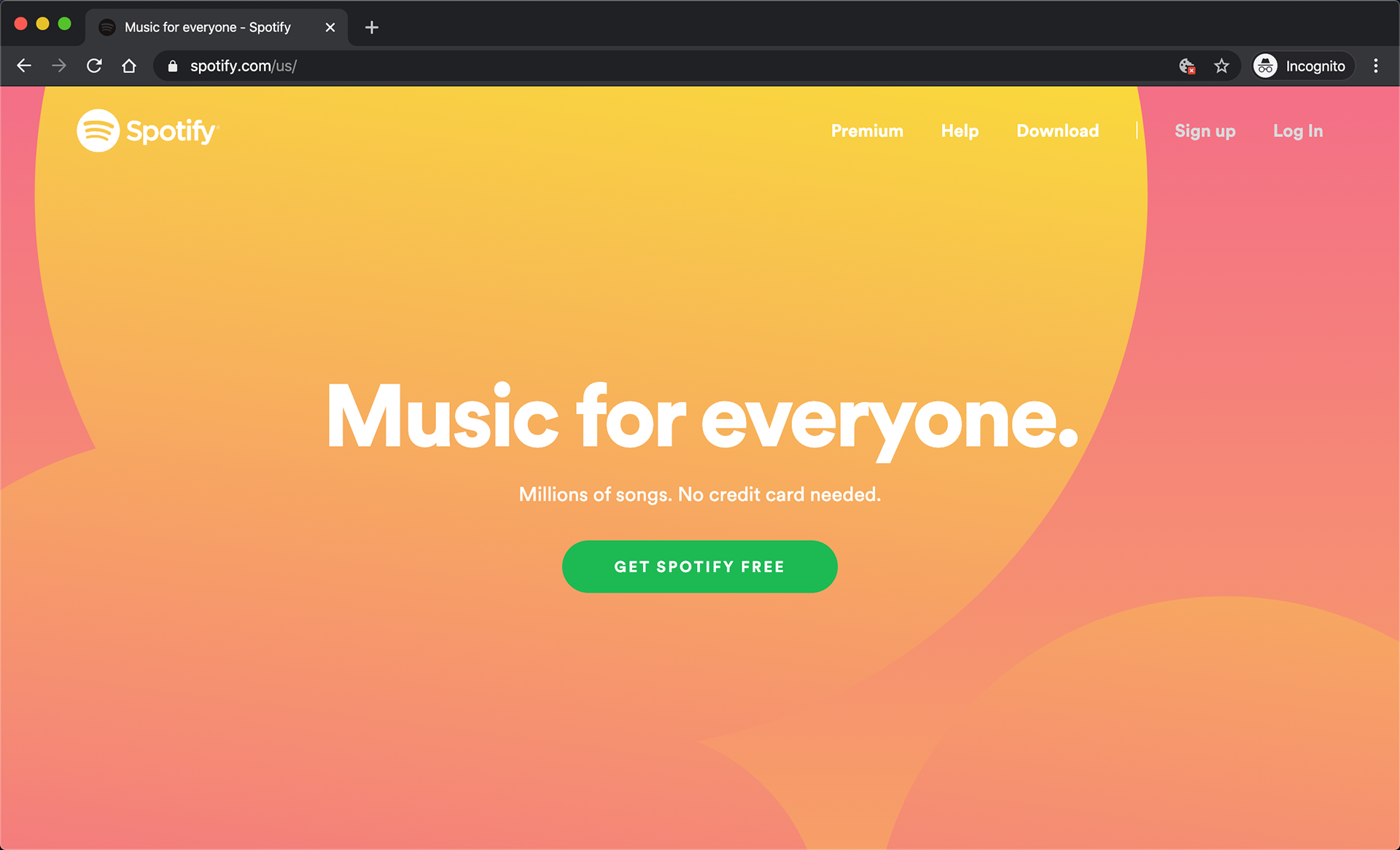Maximize window with the green button
Image resolution: width=1400 pixels, height=850 pixels.
[65, 24]
